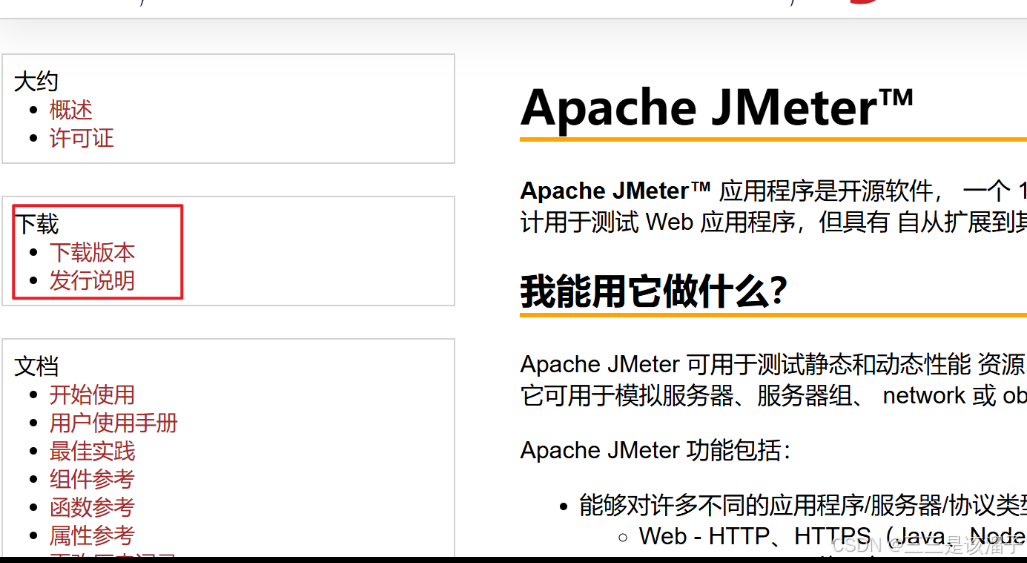Viewport: 1027px width, 563px height.
Task: Open the 属性参考 link
Action: click(92, 535)
